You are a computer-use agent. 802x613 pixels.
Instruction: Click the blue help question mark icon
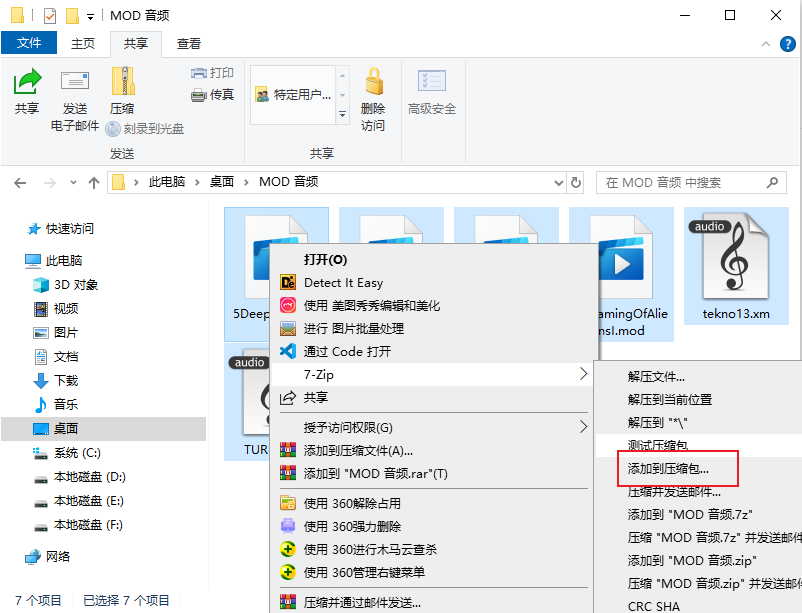click(x=787, y=44)
